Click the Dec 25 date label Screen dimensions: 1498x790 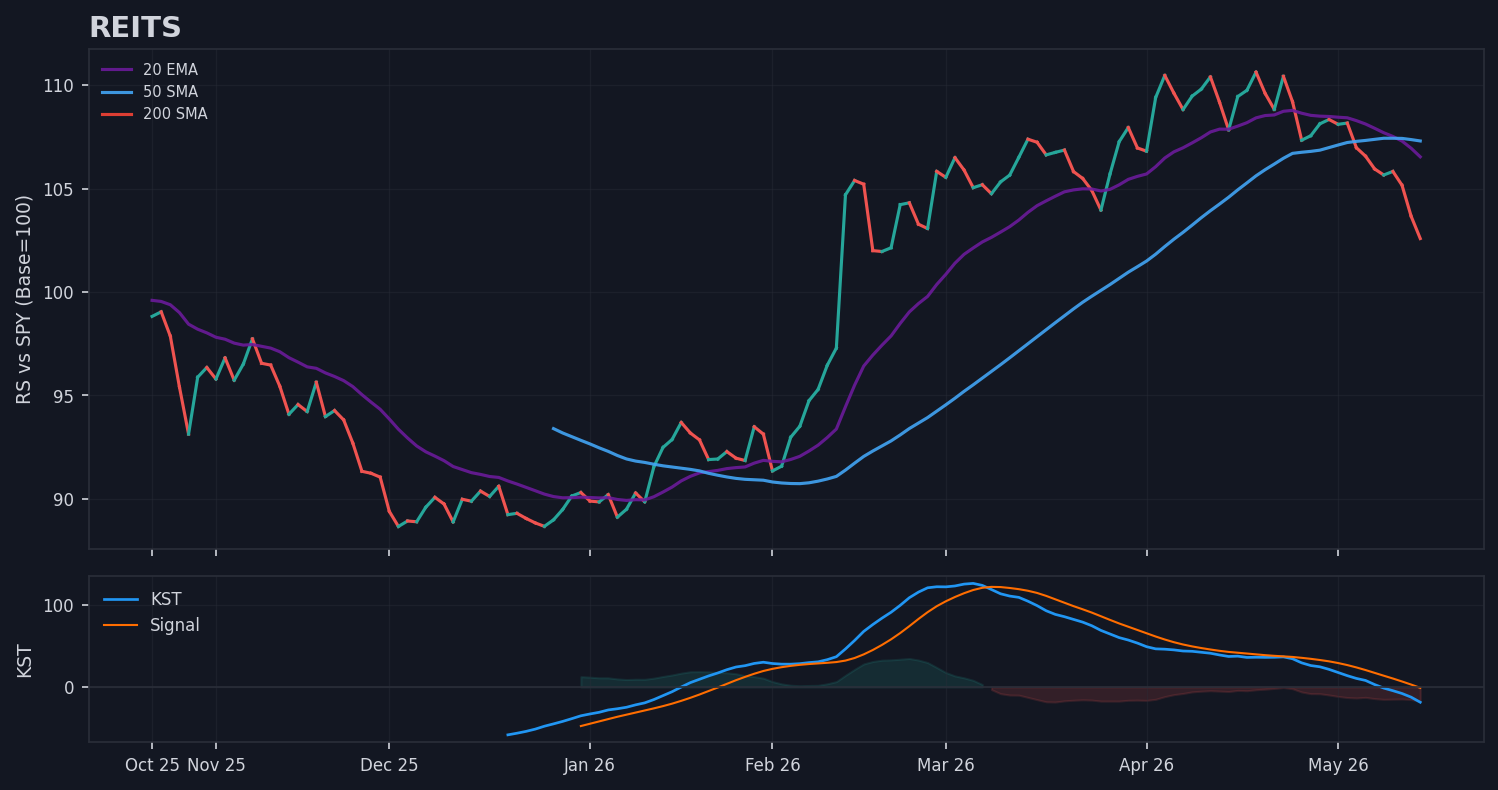click(x=389, y=765)
